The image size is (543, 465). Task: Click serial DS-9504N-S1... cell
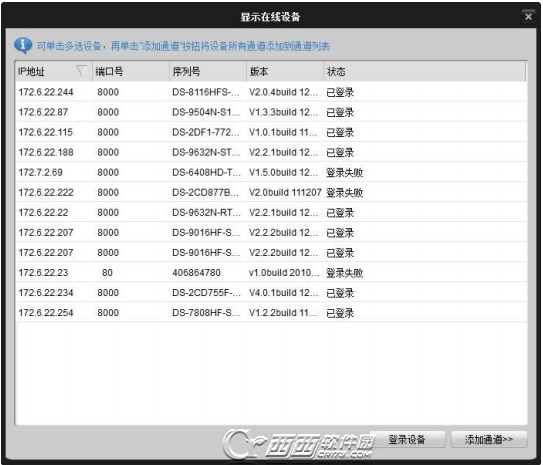click(206, 112)
